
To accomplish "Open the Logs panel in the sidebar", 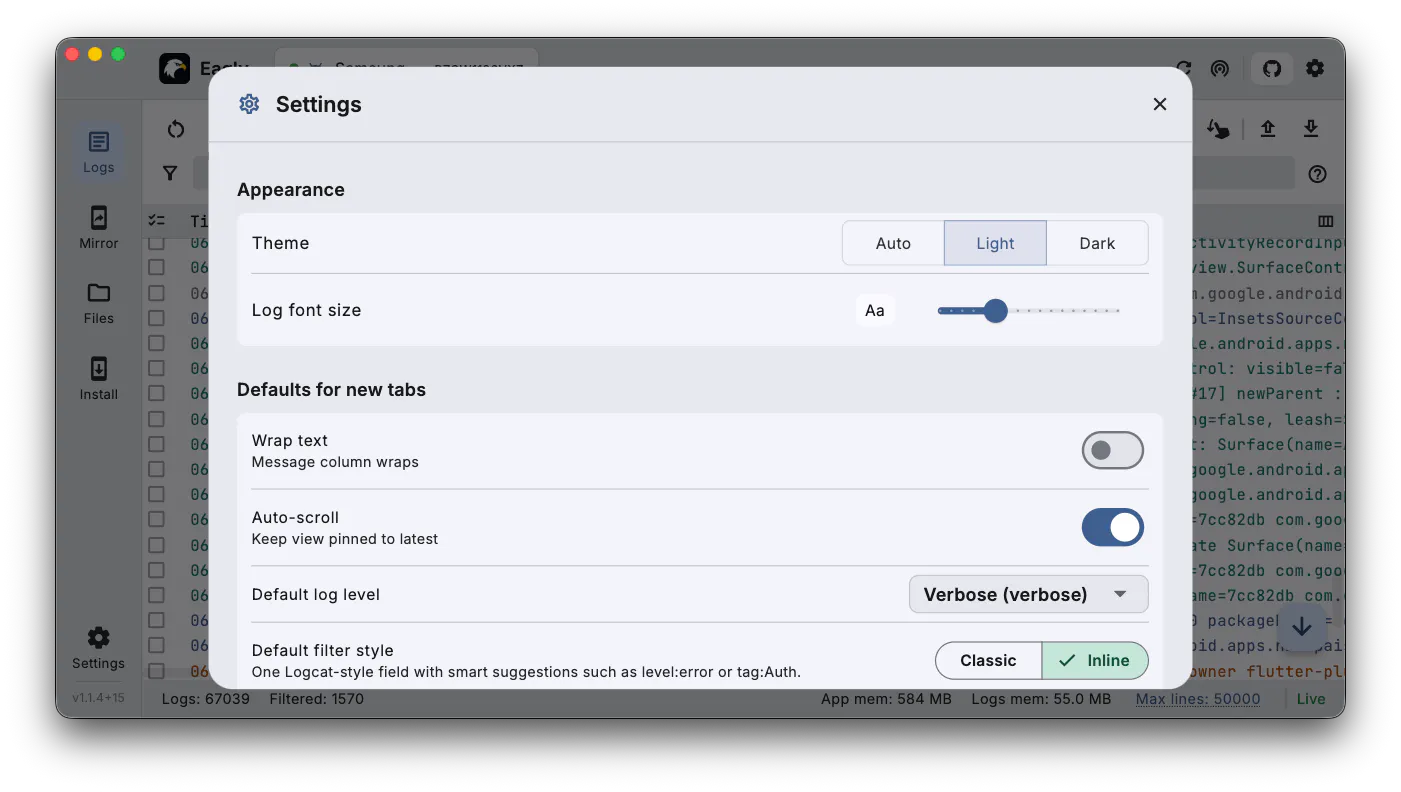I will pyautogui.click(x=98, y=152).
